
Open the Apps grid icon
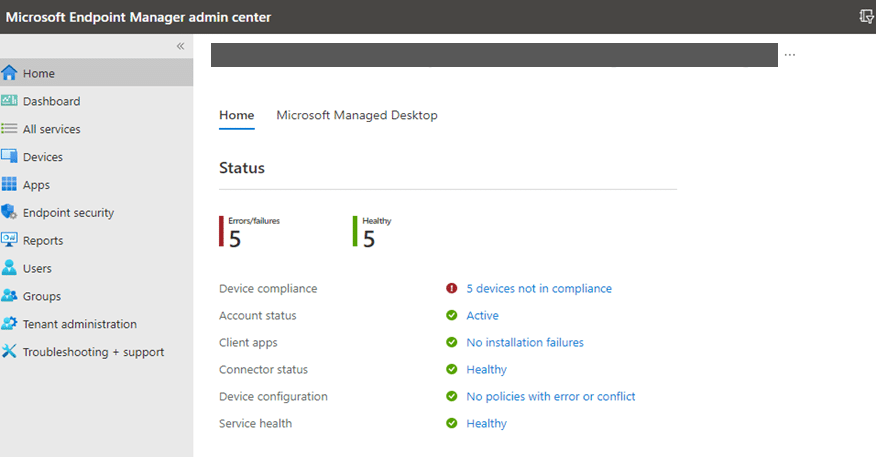(x=10, y=185)
